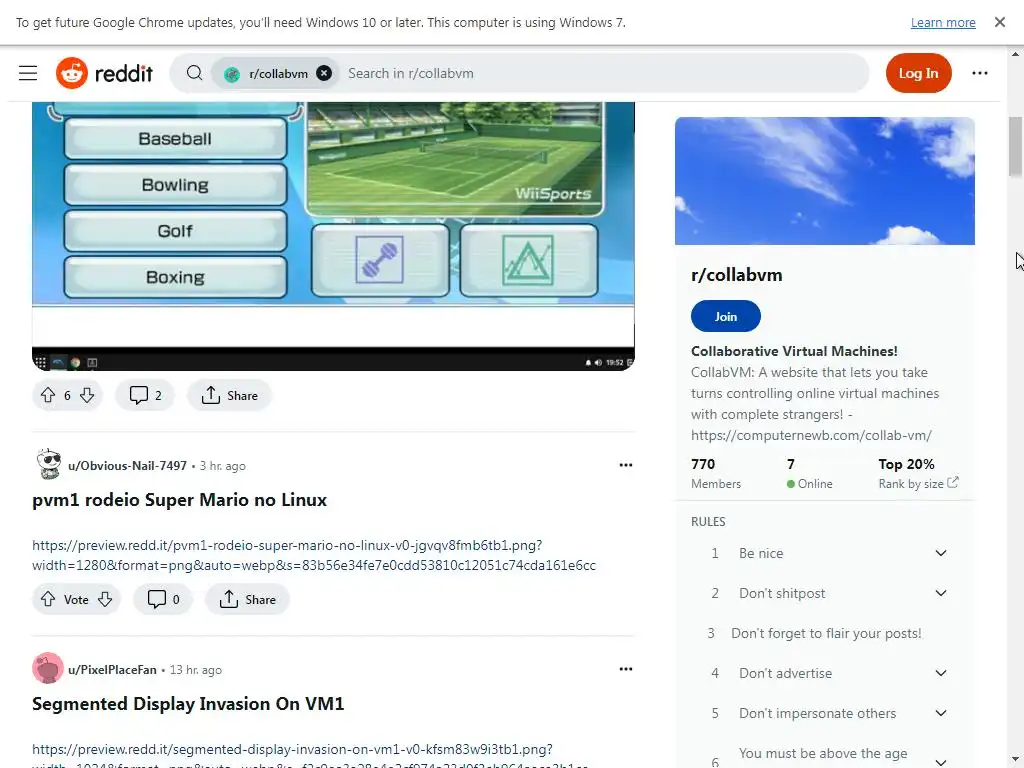
Task: Open comments on the Wii Sports post
Action: pyautogui.click(x=145, y=395)
